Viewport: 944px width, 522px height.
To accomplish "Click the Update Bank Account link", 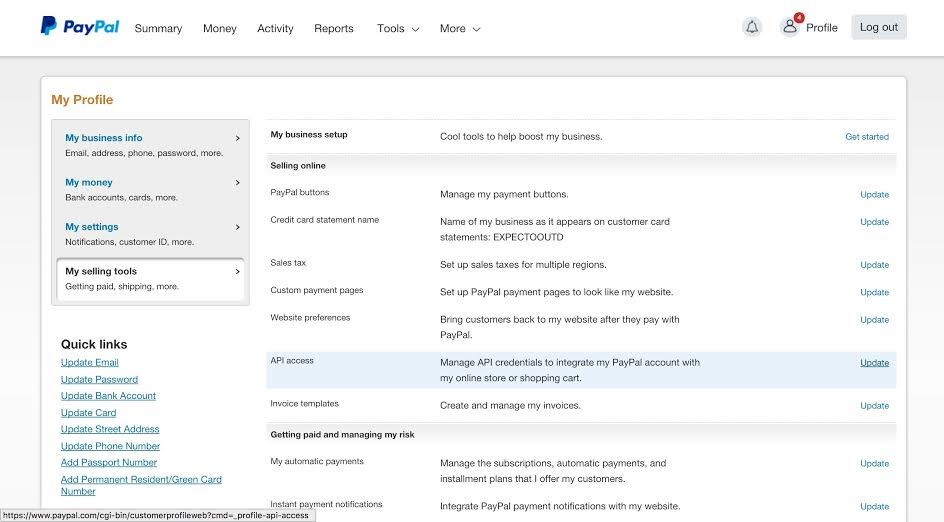I will [x=108, y=396].
